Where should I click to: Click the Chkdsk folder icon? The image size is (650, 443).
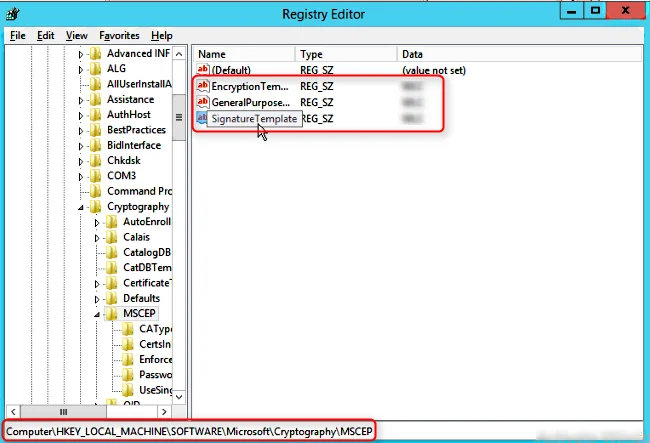coord(96,161)
